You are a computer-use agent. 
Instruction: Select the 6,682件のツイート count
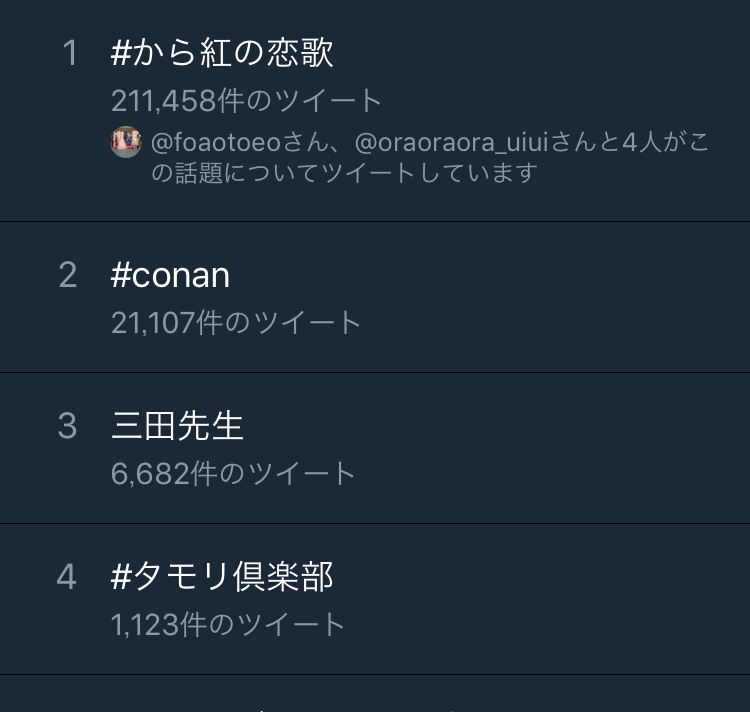pos(233,473)
